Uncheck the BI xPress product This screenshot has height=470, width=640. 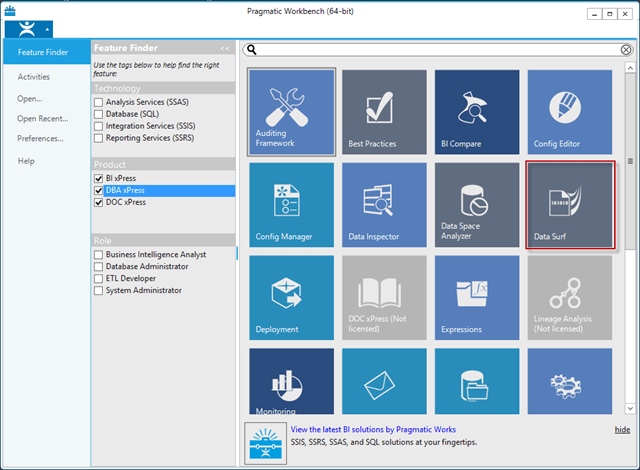click(x=98, y=178)
